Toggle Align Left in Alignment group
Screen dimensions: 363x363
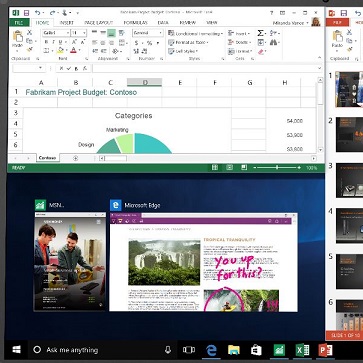[94, 43]
